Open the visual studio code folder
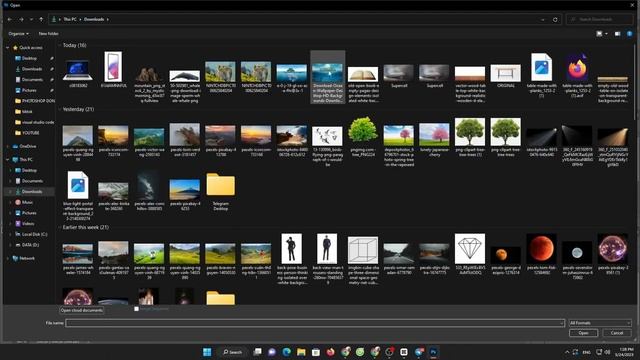The height and width of the screenshot is (360, 640). [x=35, y=122]
